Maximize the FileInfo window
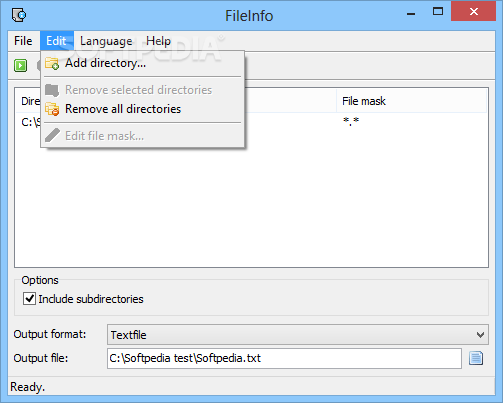Viewport: 503px width, 403px height. (x=438, y=12)
